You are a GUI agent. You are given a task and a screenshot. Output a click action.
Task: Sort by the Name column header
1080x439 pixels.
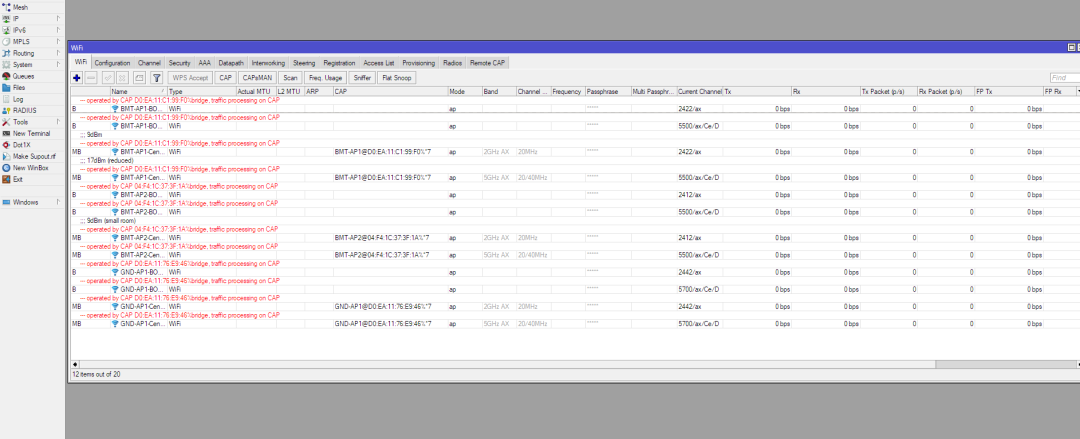138,91
